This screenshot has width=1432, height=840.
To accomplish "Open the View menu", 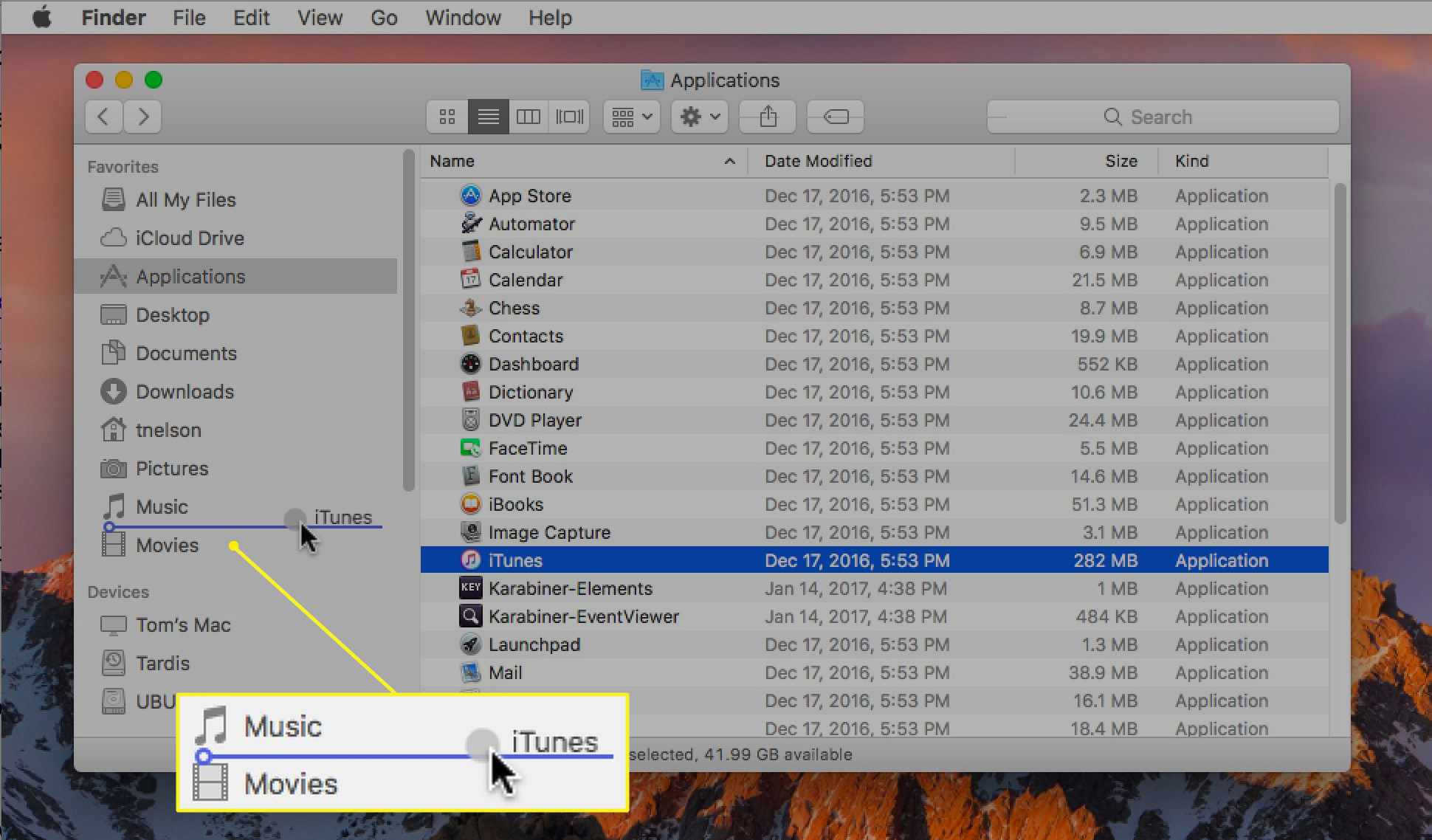I will click(x=320, y=17).
